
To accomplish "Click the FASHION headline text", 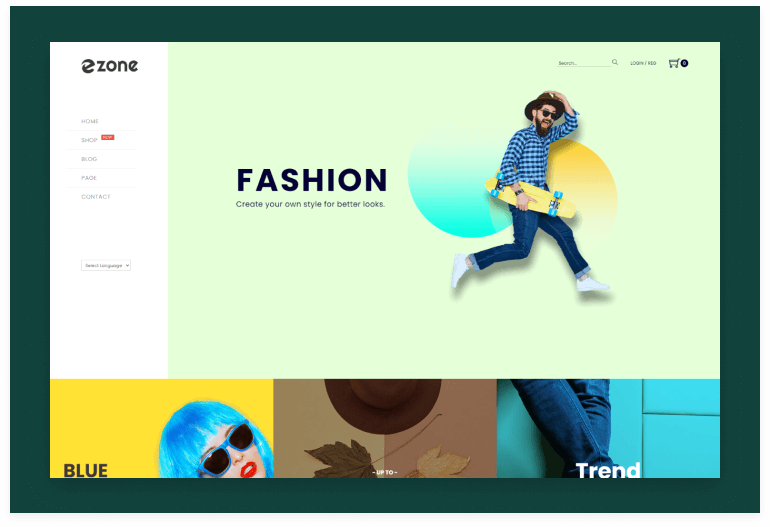I will pyautogui.click(x=311, y=180).
